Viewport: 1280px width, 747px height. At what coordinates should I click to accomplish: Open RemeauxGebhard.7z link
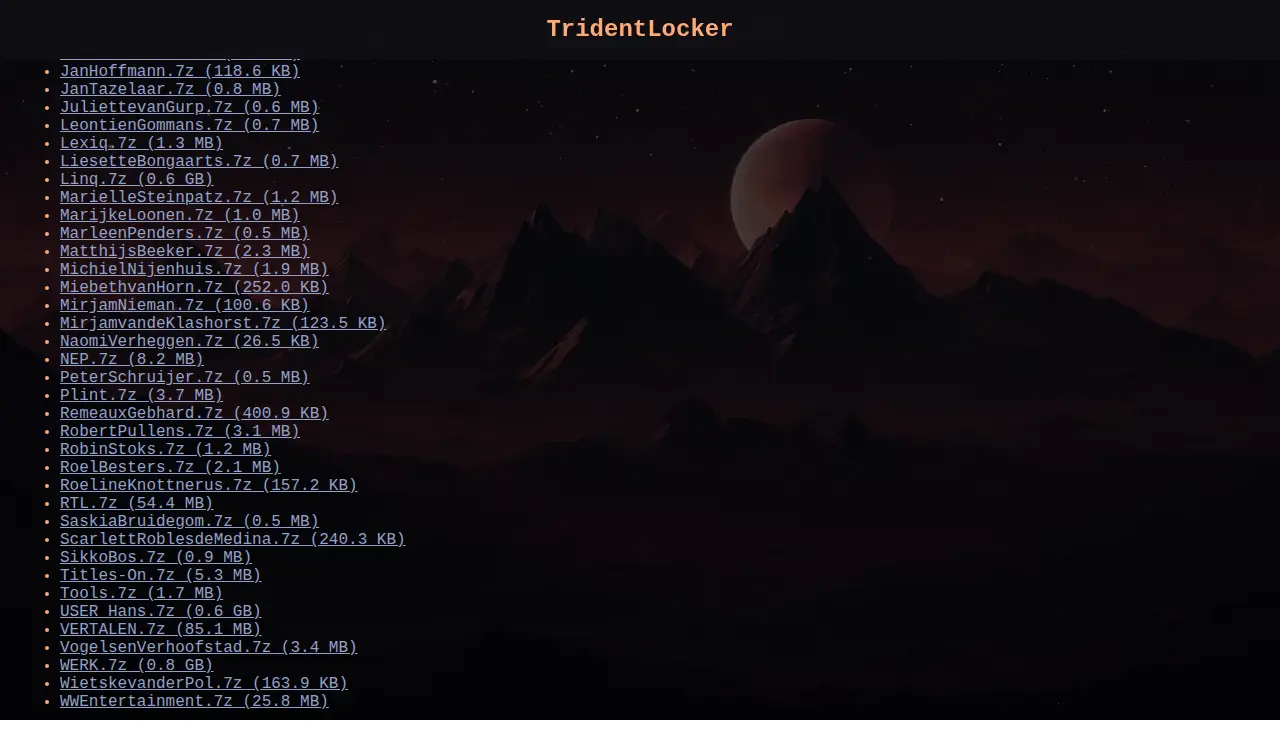194,414
